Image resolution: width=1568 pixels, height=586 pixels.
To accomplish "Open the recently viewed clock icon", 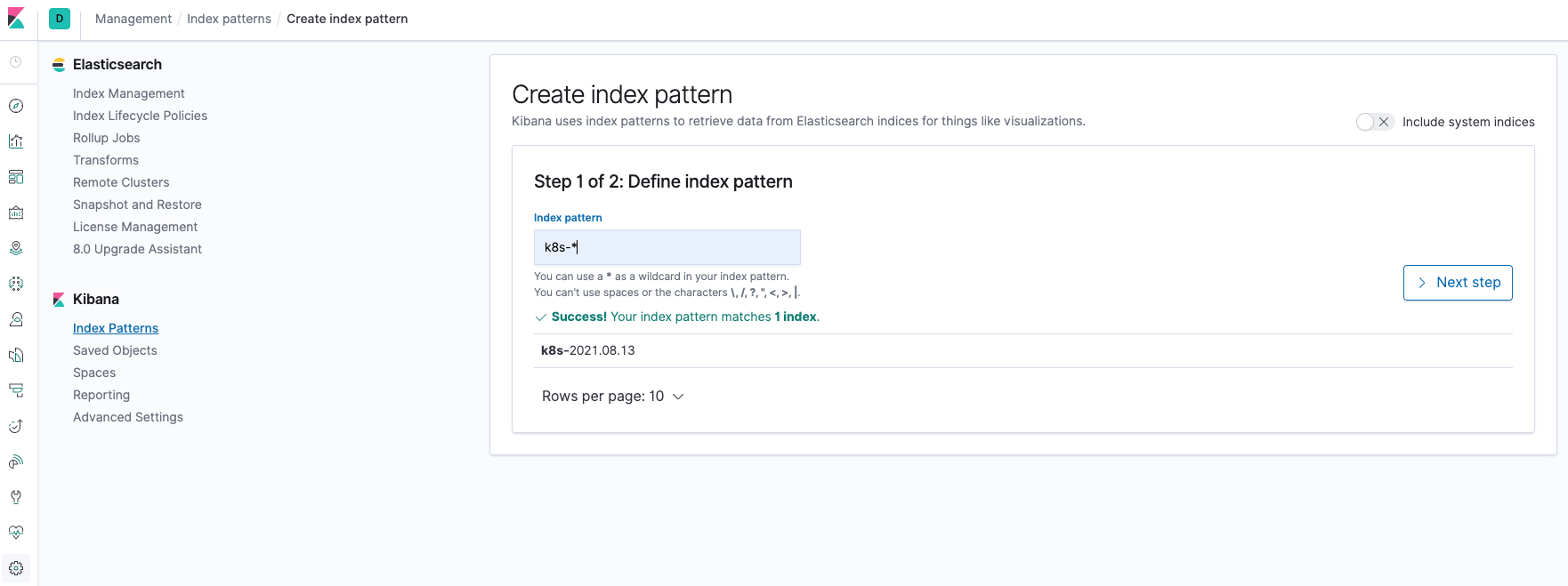I will click(16, 62).
